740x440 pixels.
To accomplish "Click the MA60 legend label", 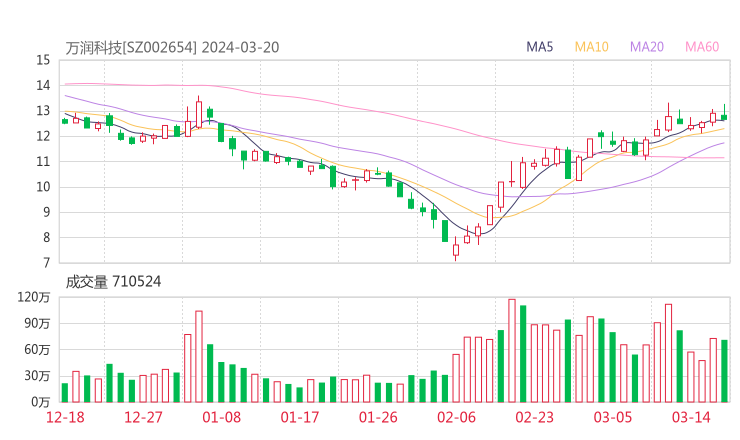I will 702,47.
